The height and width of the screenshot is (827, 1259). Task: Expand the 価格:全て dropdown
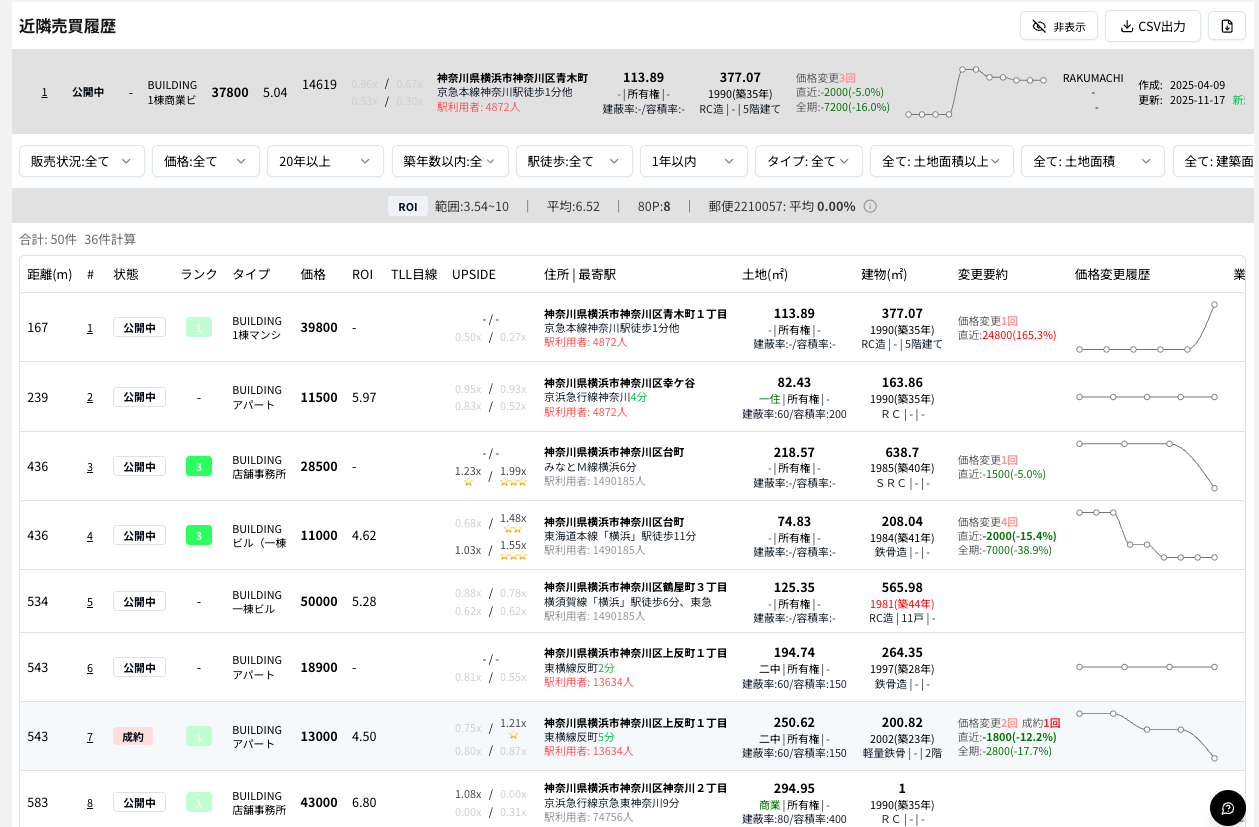pos(205,160)
